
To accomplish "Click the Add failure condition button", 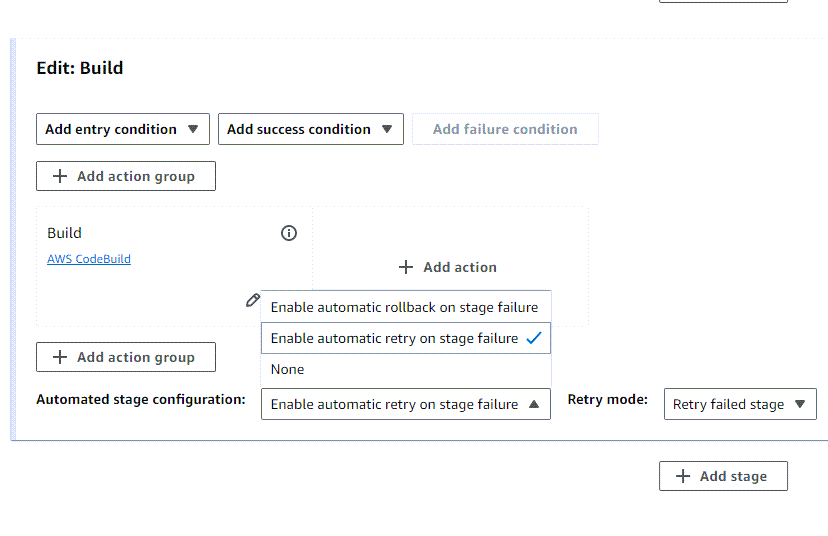I will coord(505,129).
